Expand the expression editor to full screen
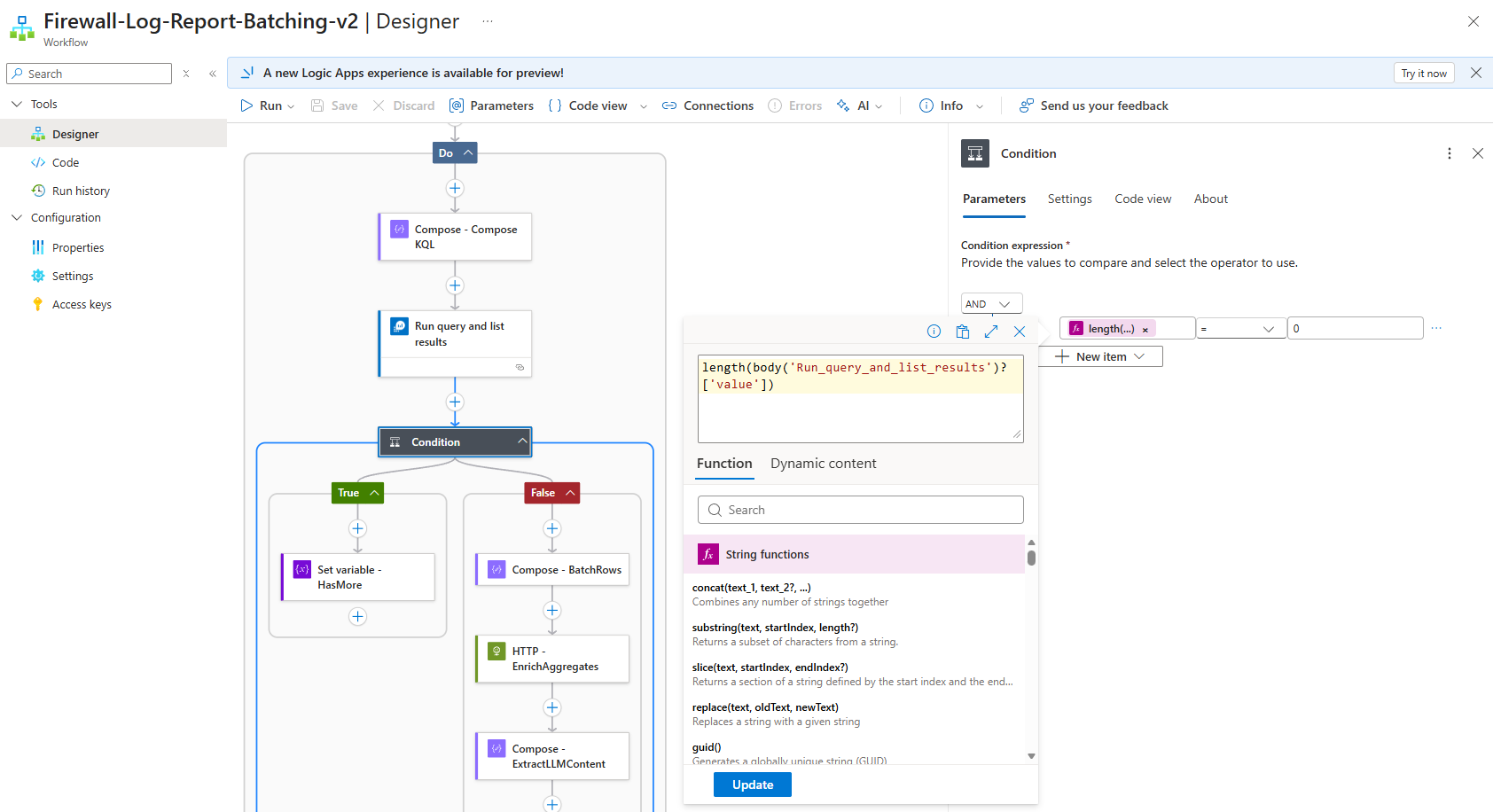The image size is (1493, 812). pyautogui.click(x=991, y=332)
